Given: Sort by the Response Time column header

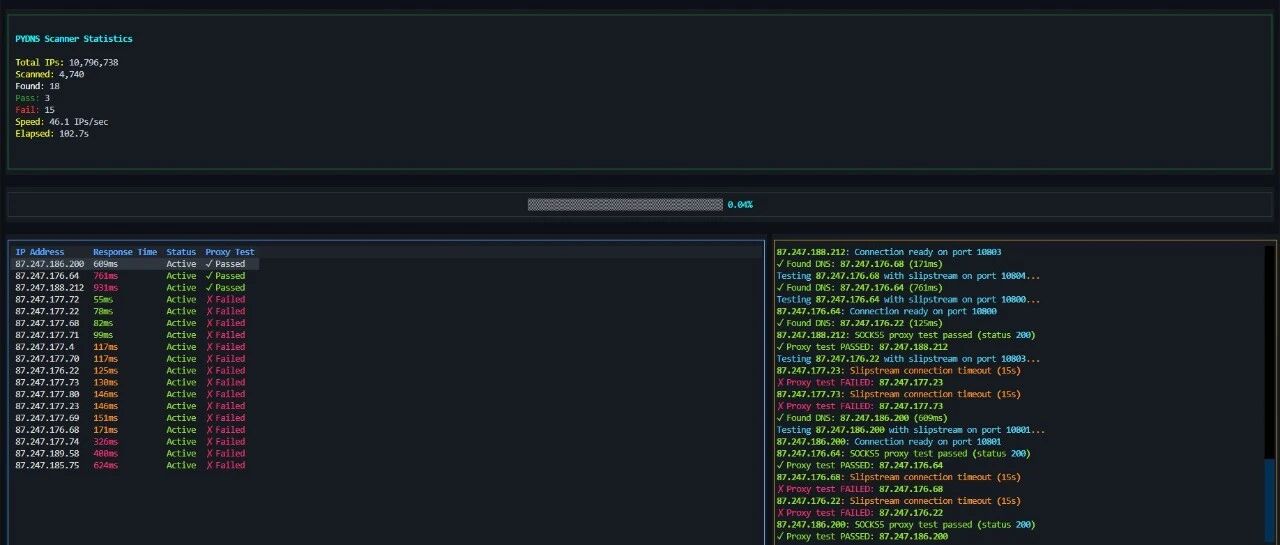Looking at the screenshot, I should pyautogui.click(x=125, y=252).
